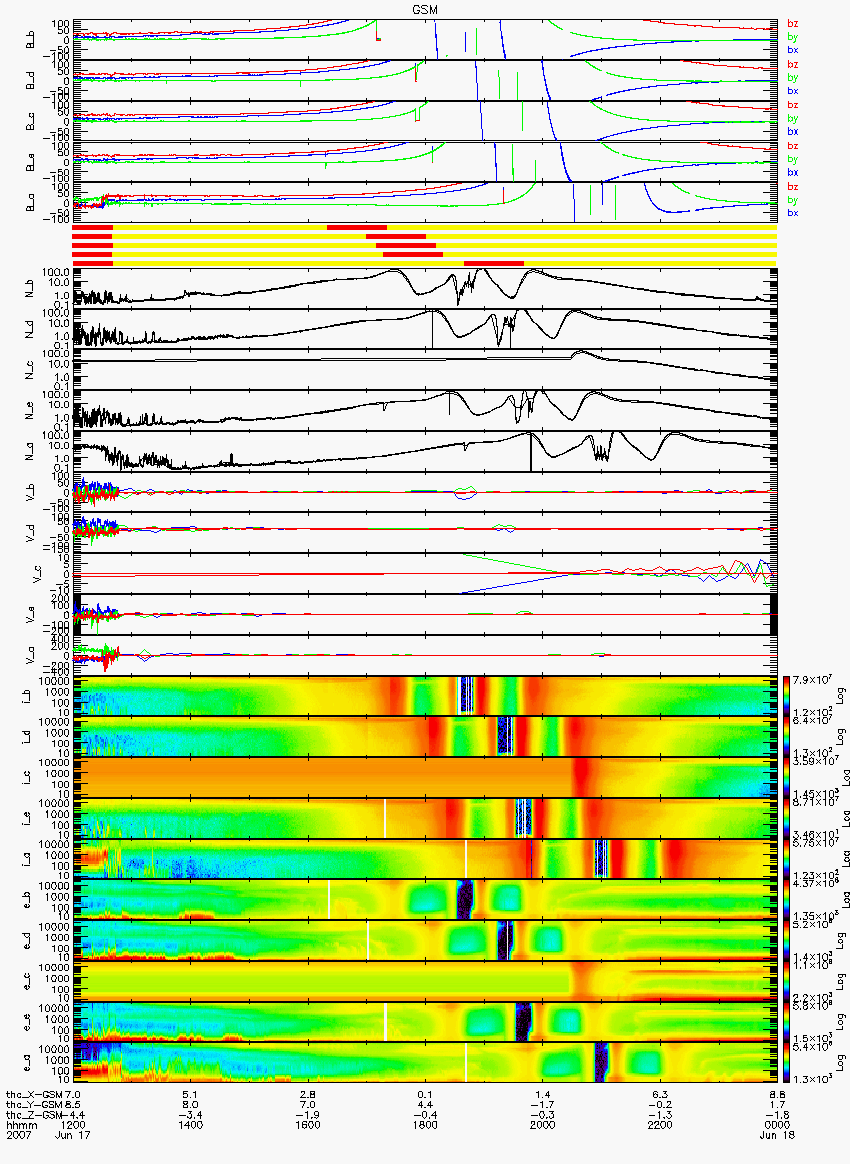Image resolution: width=850 pixels, height=1164 pixels.
Task: Select the V_a velocity panel label
Action: click(30, 655)
